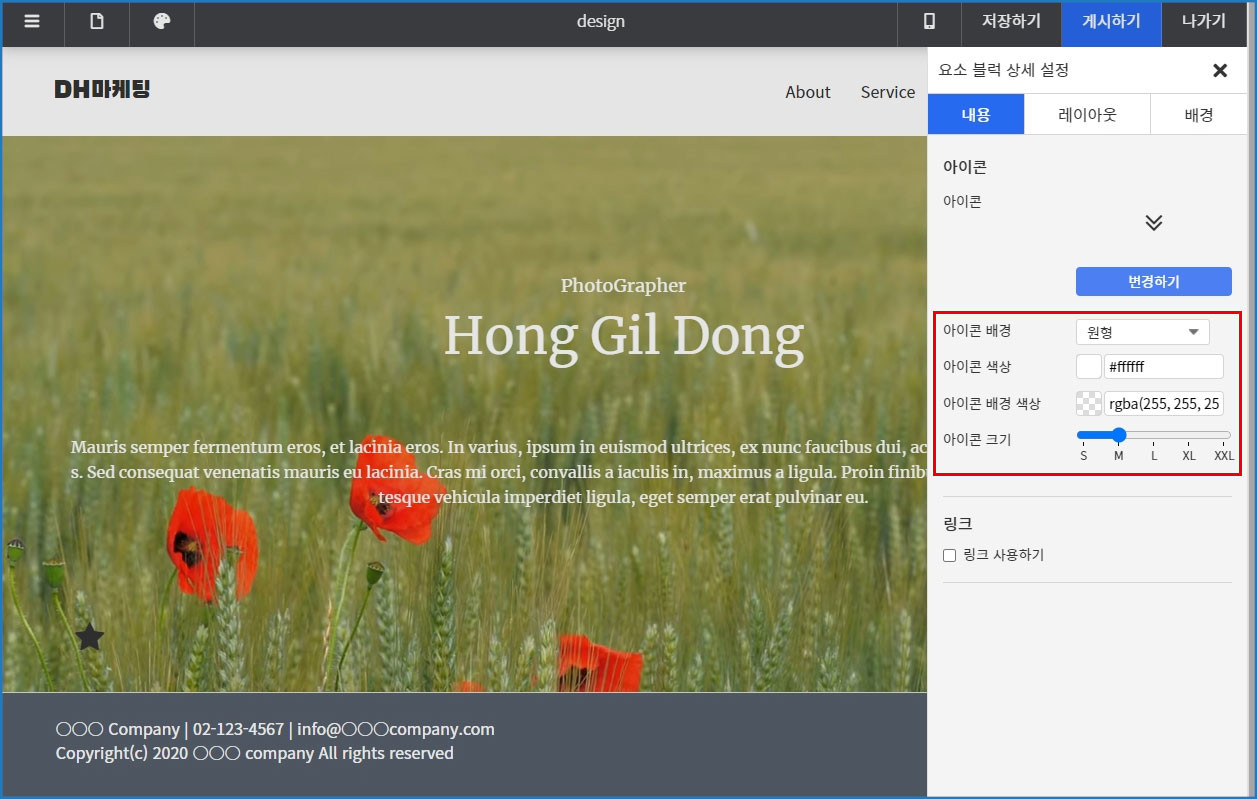This screenshot has width=1257, height=799.
Task: Click the 저장하기 save button
Action: 1011,22
